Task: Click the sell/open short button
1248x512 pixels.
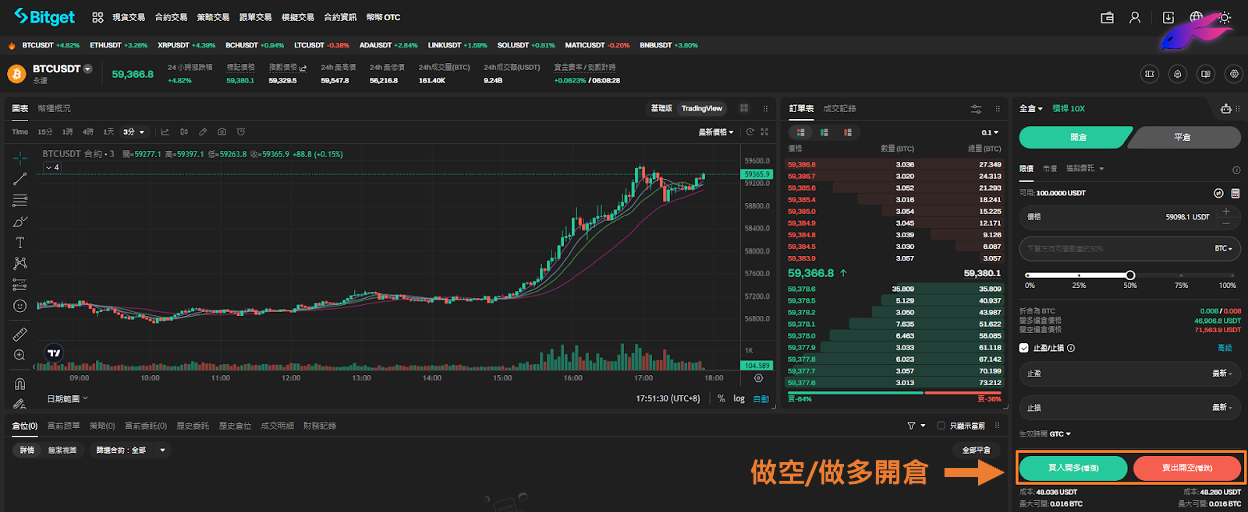Action: click(x=1188, y=468)
